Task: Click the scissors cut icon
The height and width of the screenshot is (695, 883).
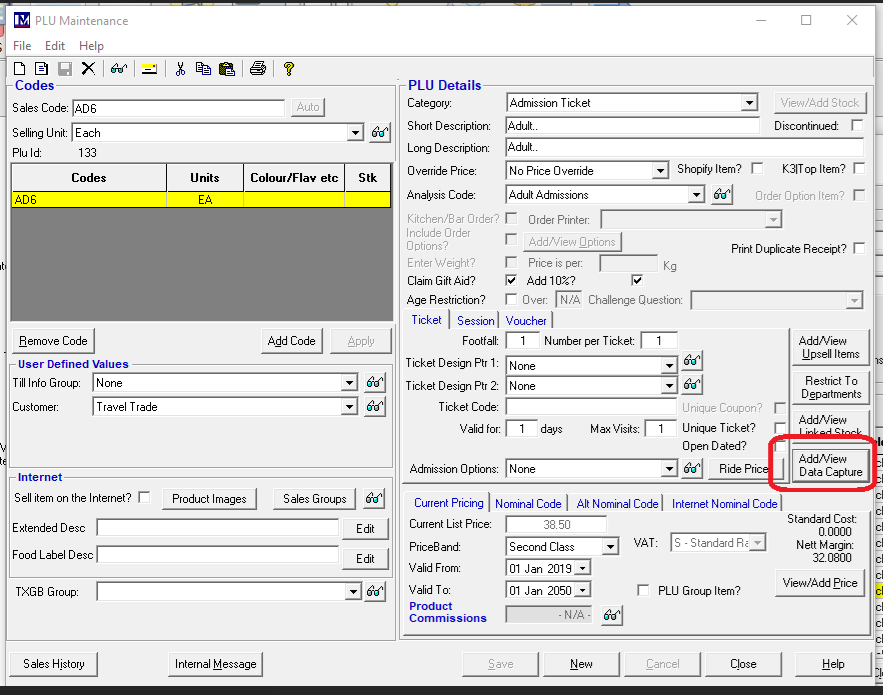Action: [180, 69]
